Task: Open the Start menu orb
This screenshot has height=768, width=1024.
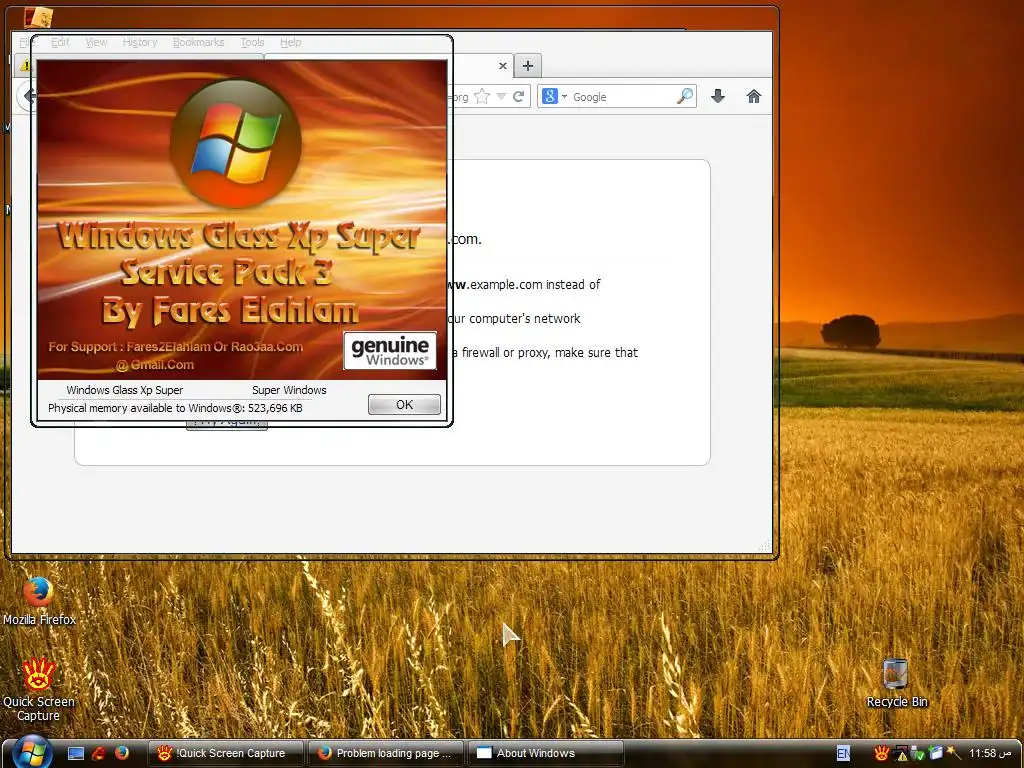Action: (x=31, y=752)
